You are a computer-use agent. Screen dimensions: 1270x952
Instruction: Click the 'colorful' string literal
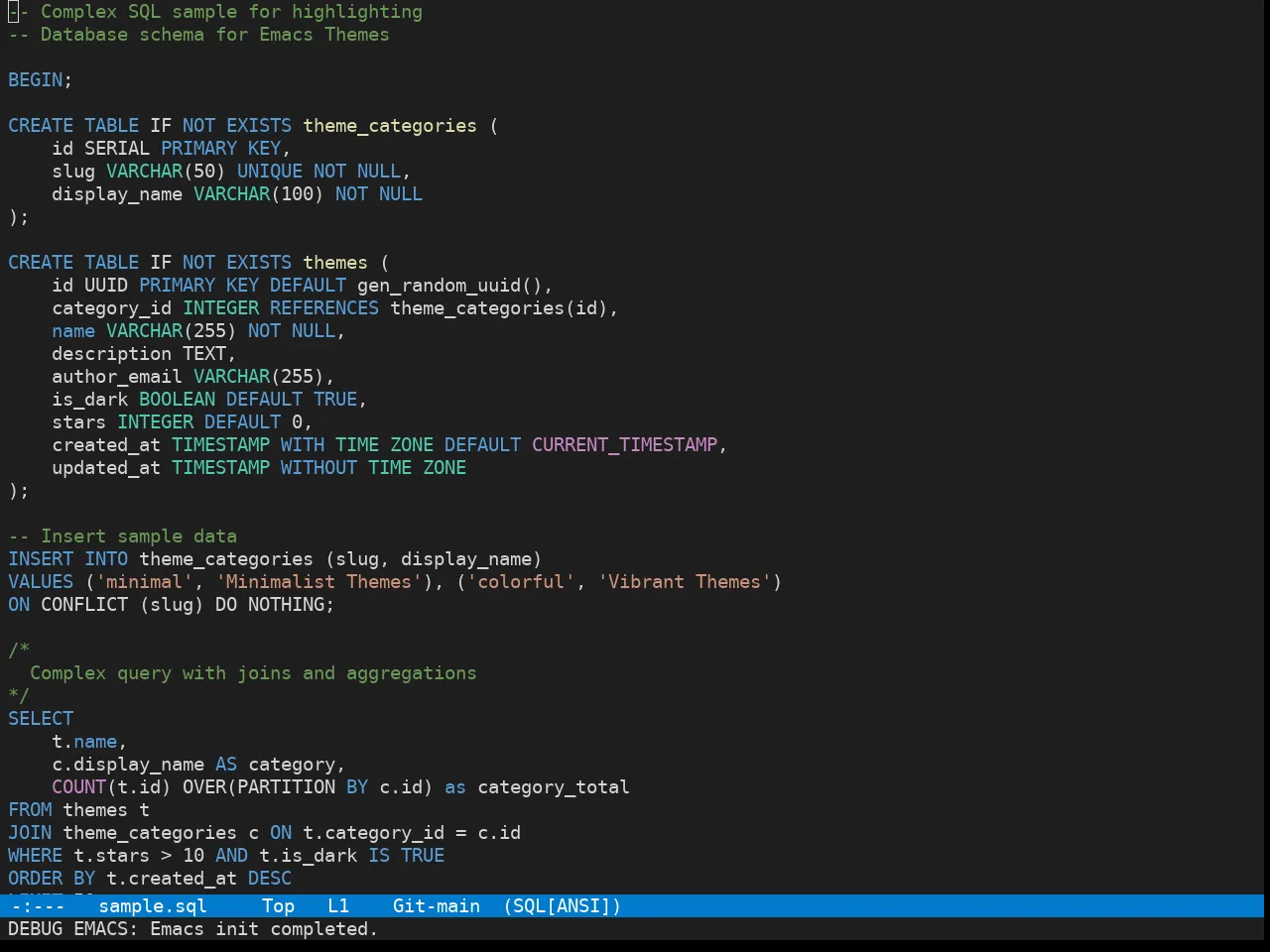(x=521, y=582)
